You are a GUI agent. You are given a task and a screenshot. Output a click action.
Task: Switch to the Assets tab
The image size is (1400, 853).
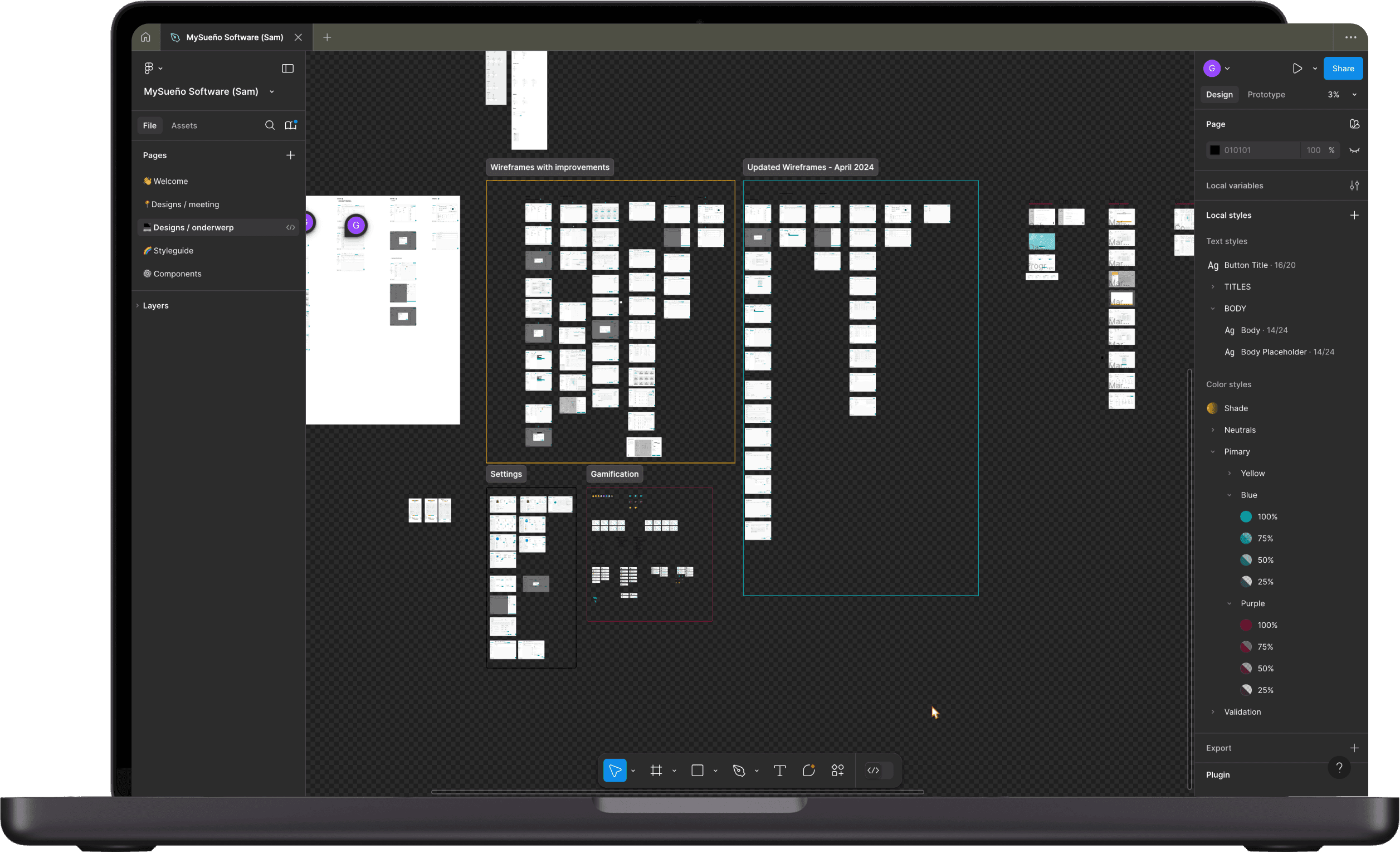(184, 125)
